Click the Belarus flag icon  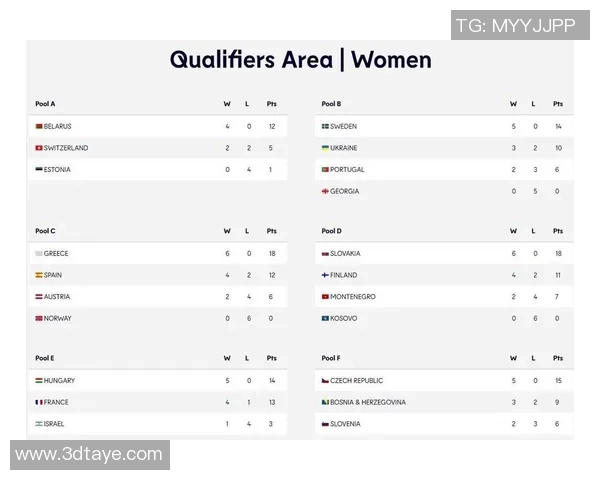[39, 127]
